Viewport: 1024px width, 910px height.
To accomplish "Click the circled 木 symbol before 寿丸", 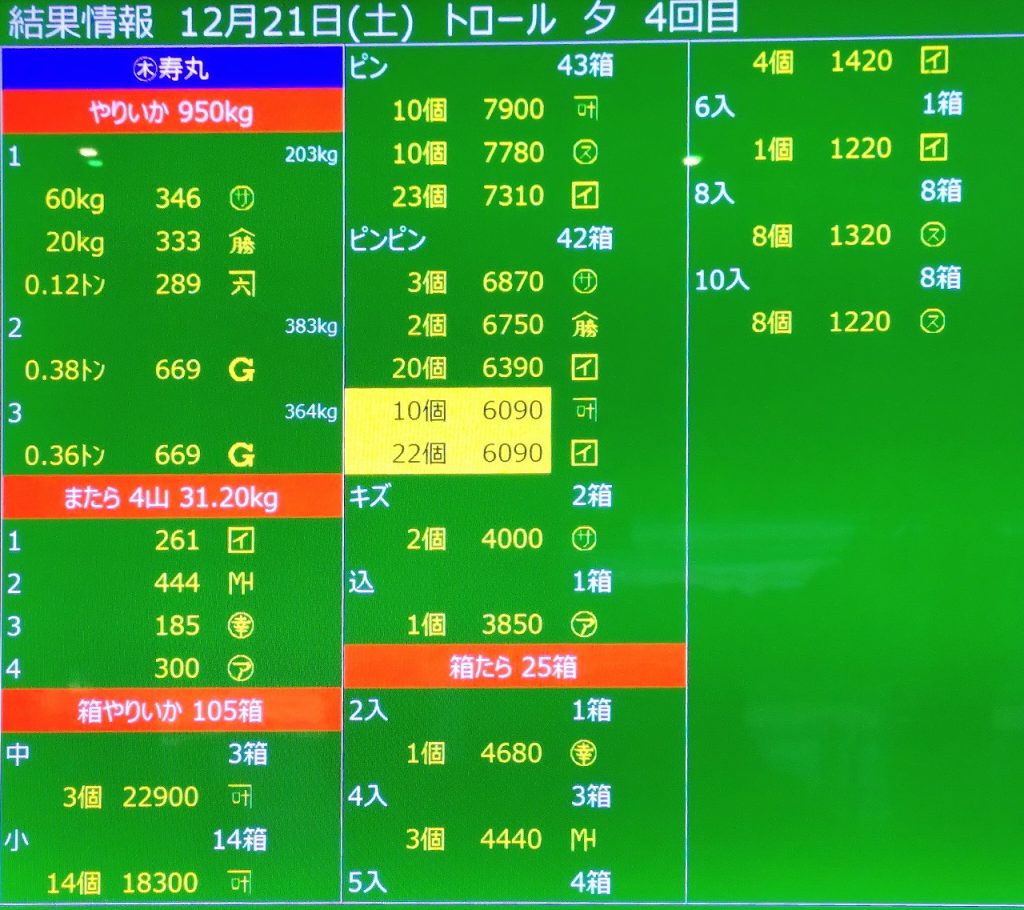I will [143, 69].
